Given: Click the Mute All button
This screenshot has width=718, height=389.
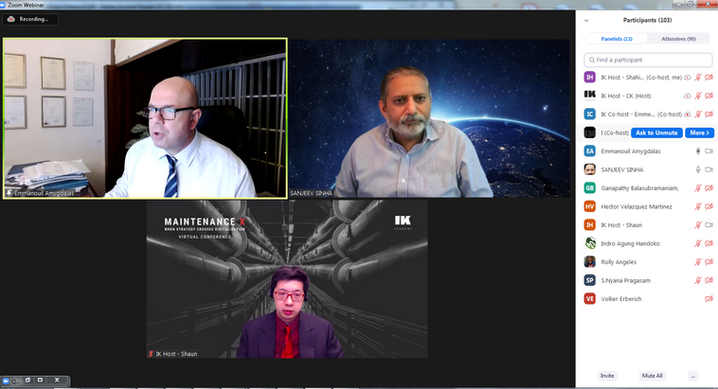Looking at the screenshot, I should pos(652,376).
